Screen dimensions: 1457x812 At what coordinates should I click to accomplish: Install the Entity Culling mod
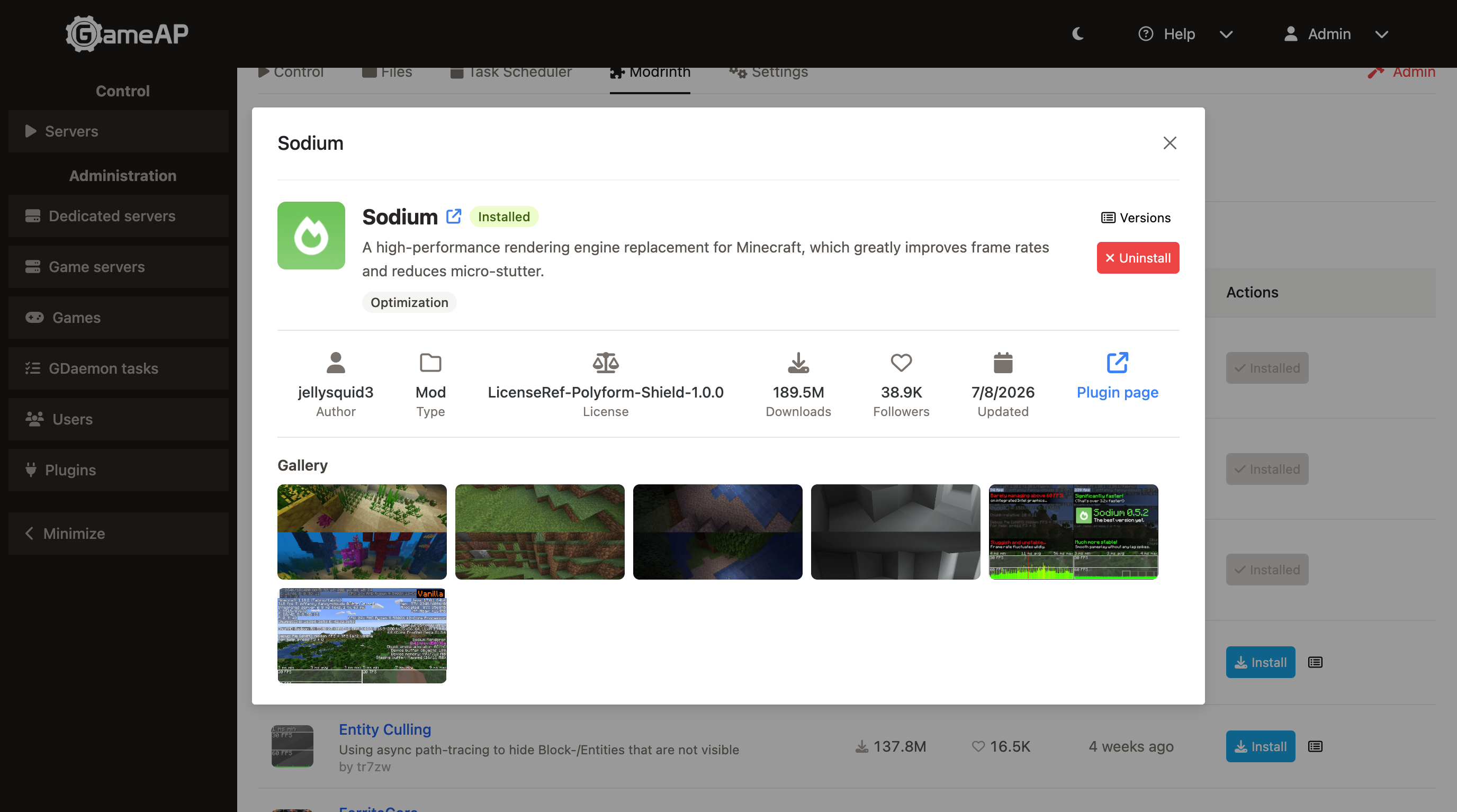point(1261,747)
